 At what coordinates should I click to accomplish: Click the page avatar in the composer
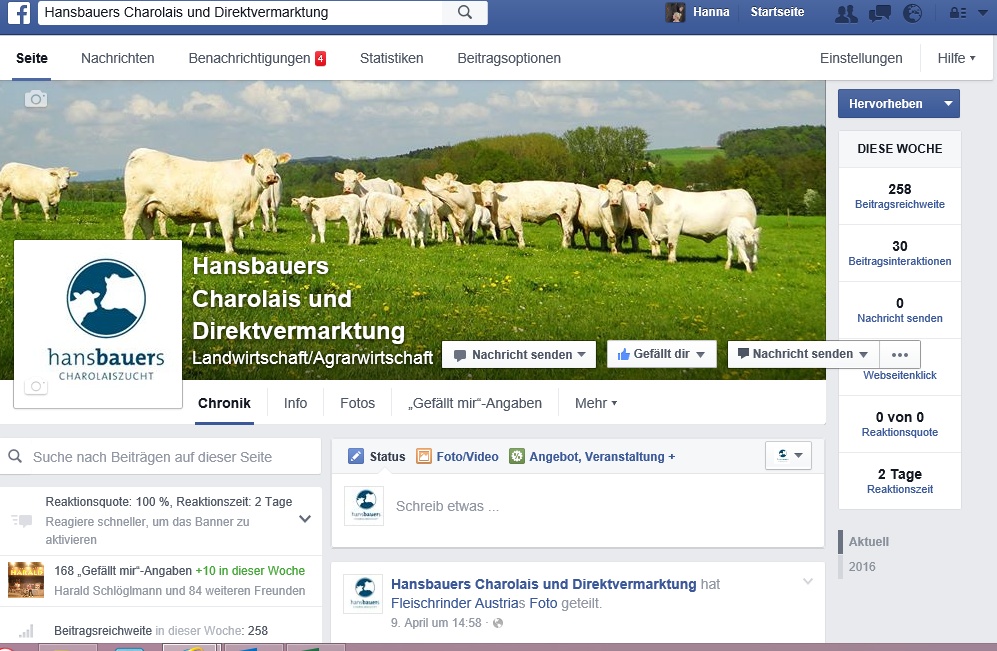(x=364, y=506)
